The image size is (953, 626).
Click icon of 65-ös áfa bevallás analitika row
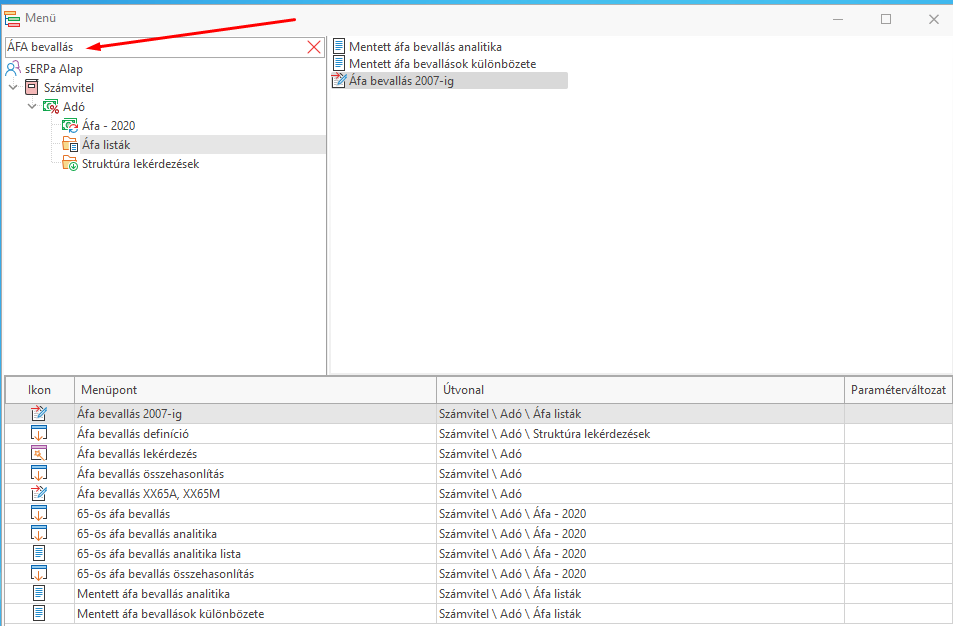pyautogui.click(x=39, y=534)
